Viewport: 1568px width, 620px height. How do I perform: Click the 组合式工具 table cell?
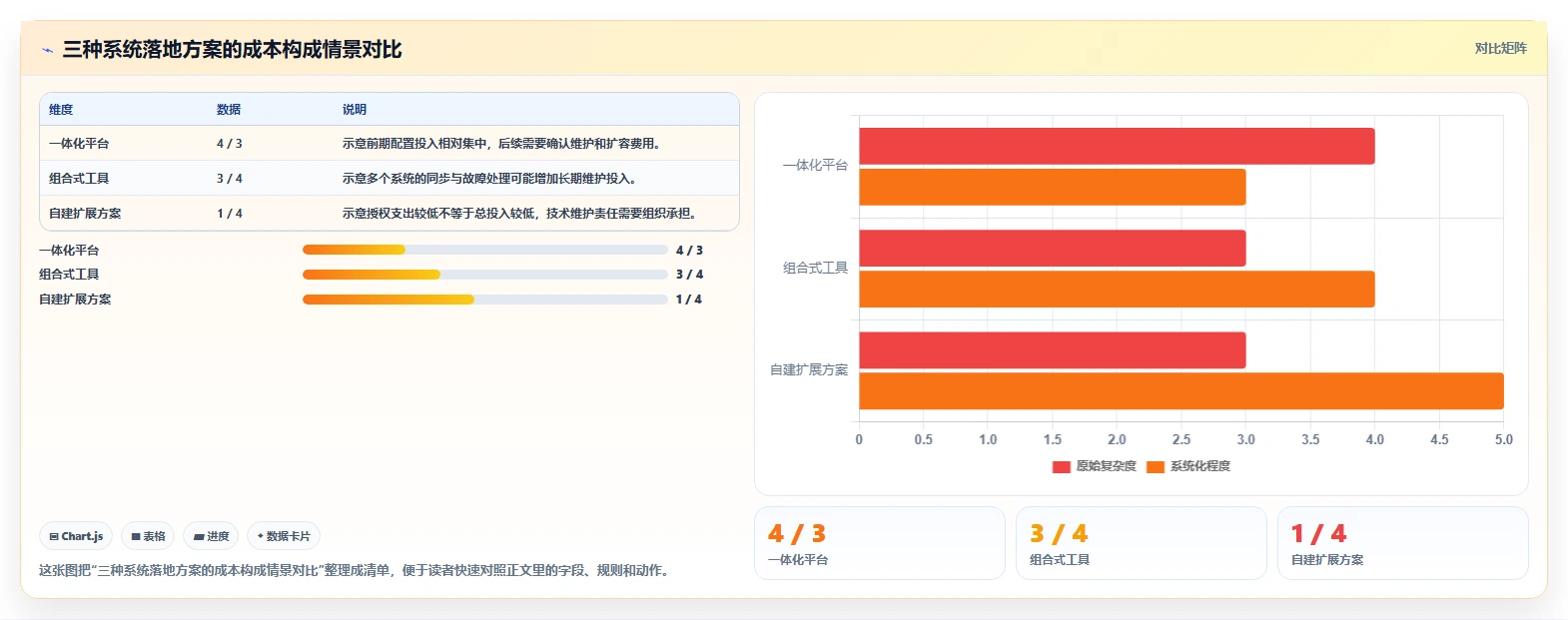click(79, 179)
